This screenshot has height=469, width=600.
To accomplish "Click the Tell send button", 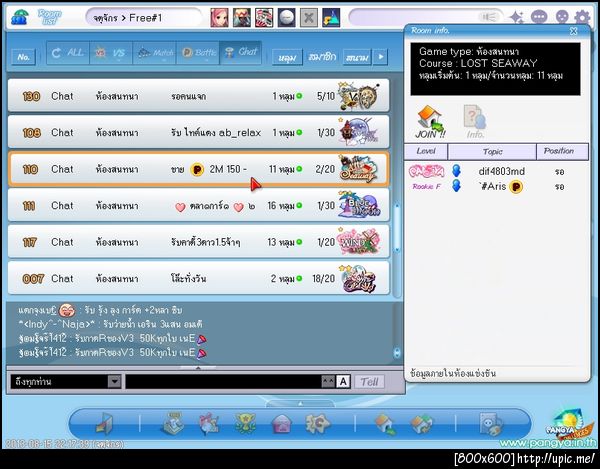I will (369, 382).
